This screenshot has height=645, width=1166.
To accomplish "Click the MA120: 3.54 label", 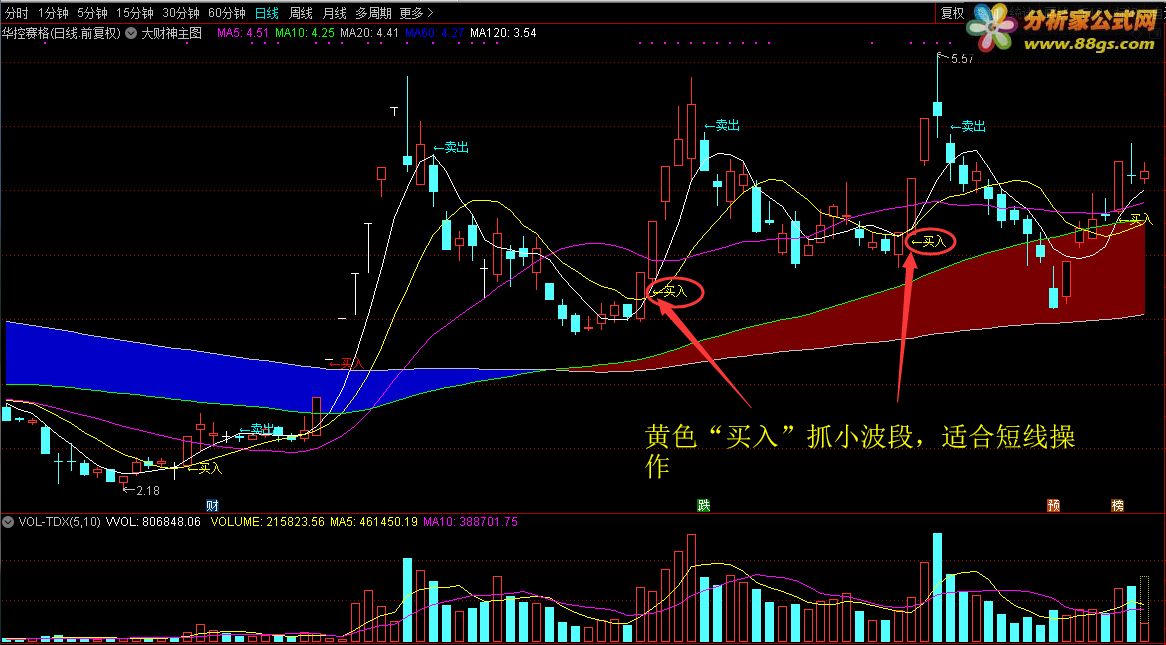I will [x=503, y=33].
